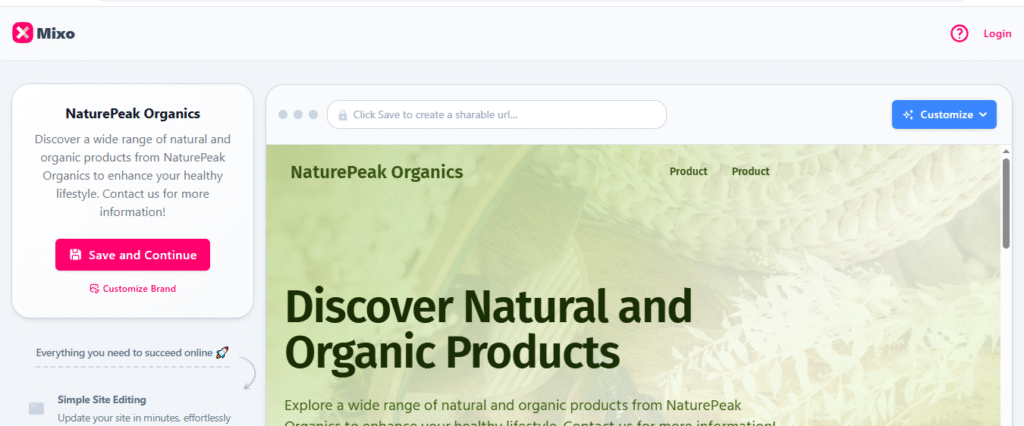This screenshot has height=426, width=1024.
Task: Click the sharable url field
Action: (x=496, y=114)
